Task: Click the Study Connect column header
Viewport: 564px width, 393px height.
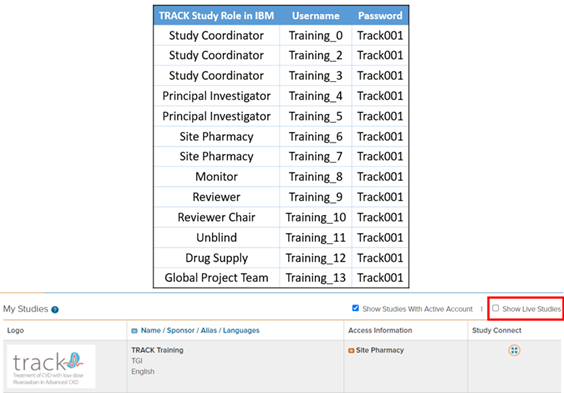Action: point(496,330)
